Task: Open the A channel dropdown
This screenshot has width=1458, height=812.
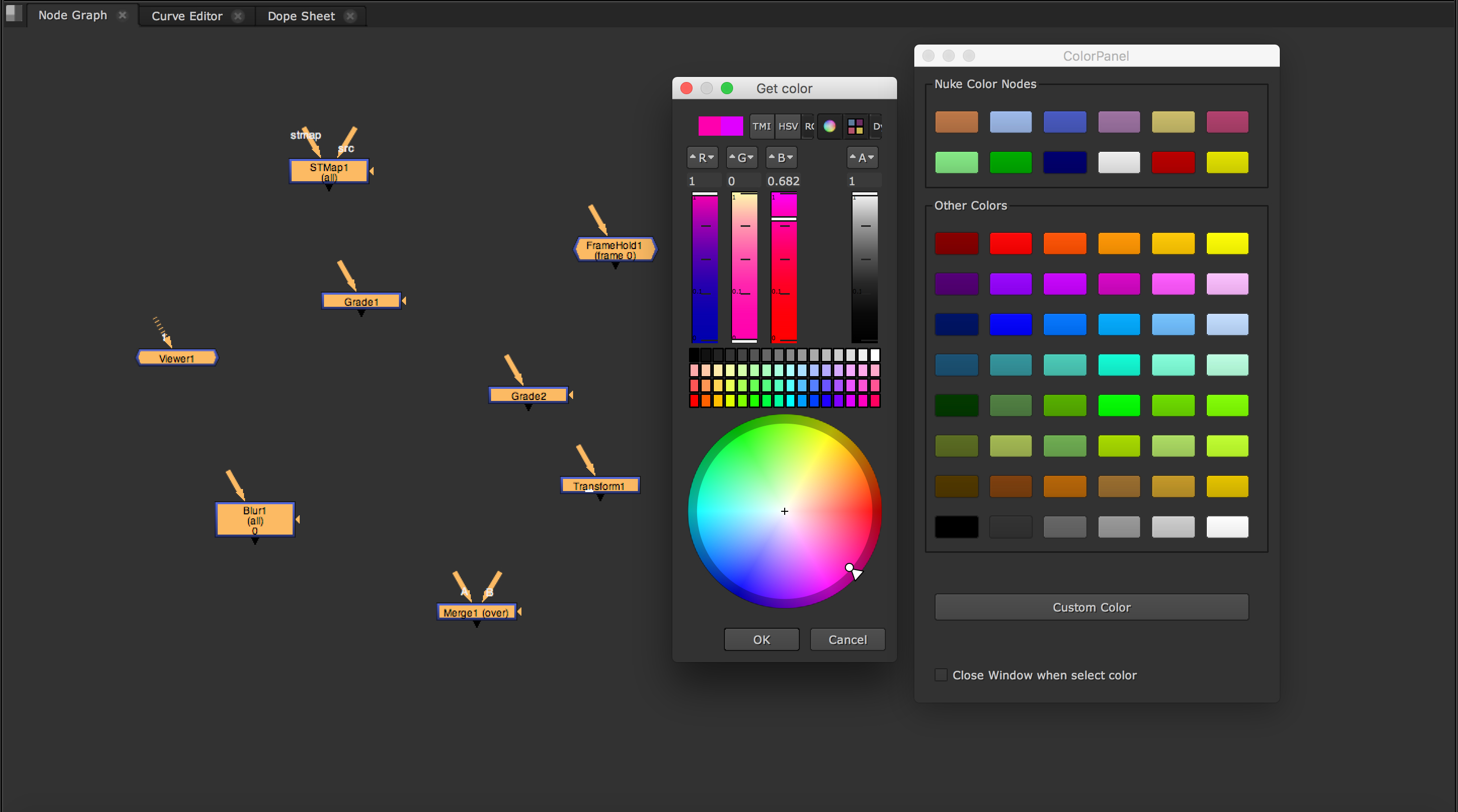Action: pos(862,157)
